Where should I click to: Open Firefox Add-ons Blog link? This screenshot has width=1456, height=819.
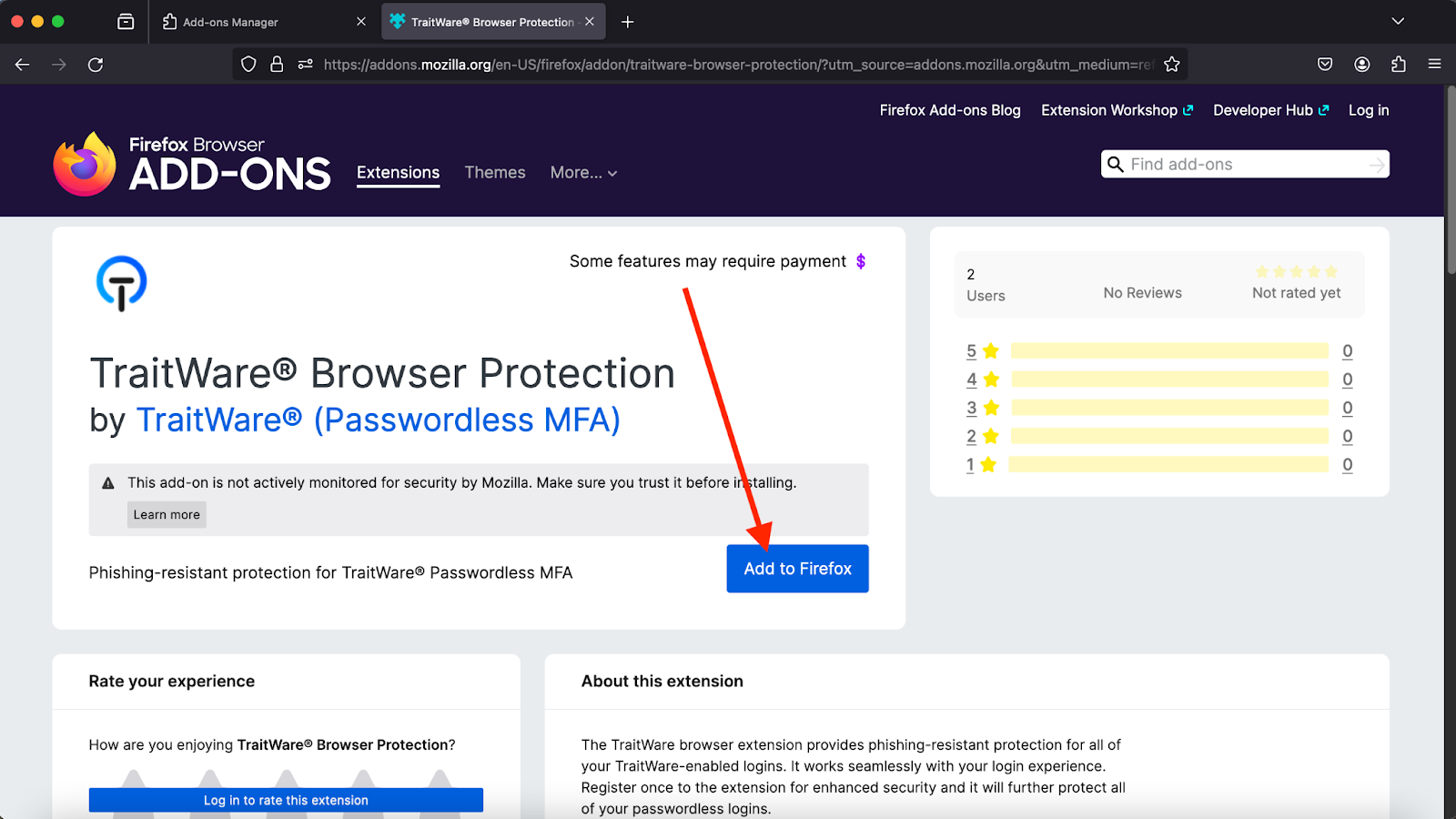tap(950, 110)
